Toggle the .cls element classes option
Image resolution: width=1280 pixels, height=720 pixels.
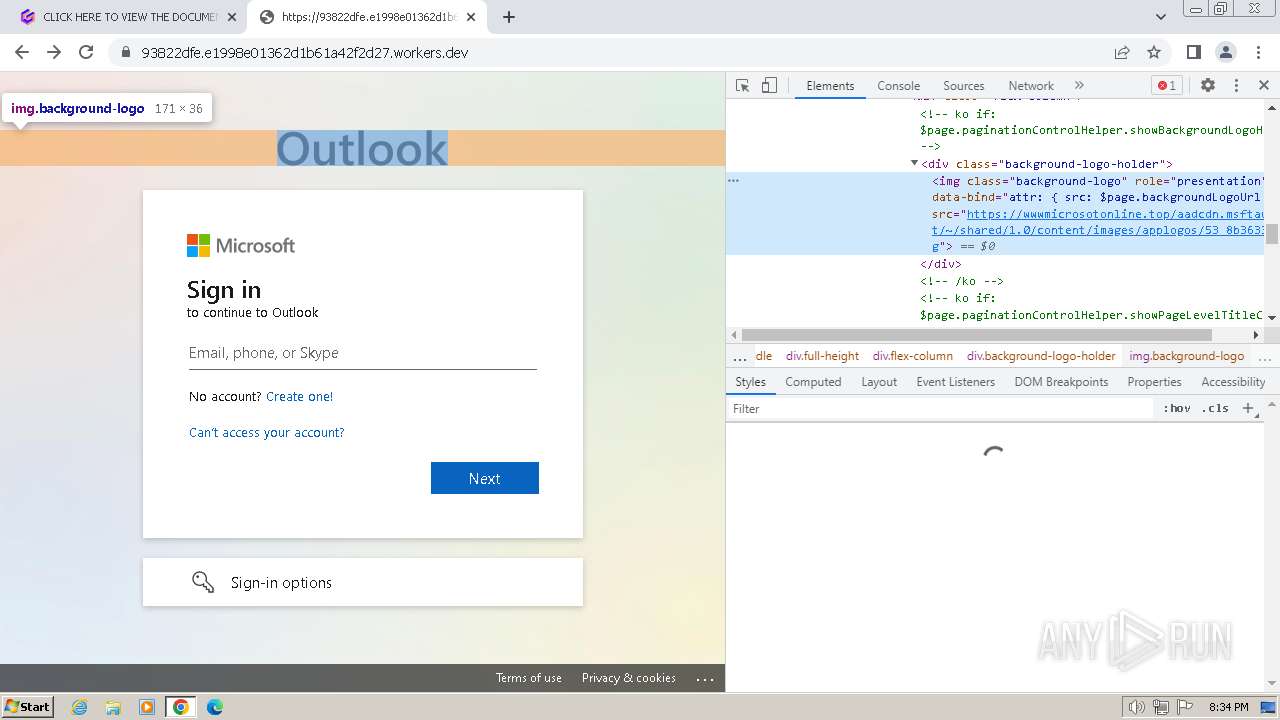pos(1215,408)
